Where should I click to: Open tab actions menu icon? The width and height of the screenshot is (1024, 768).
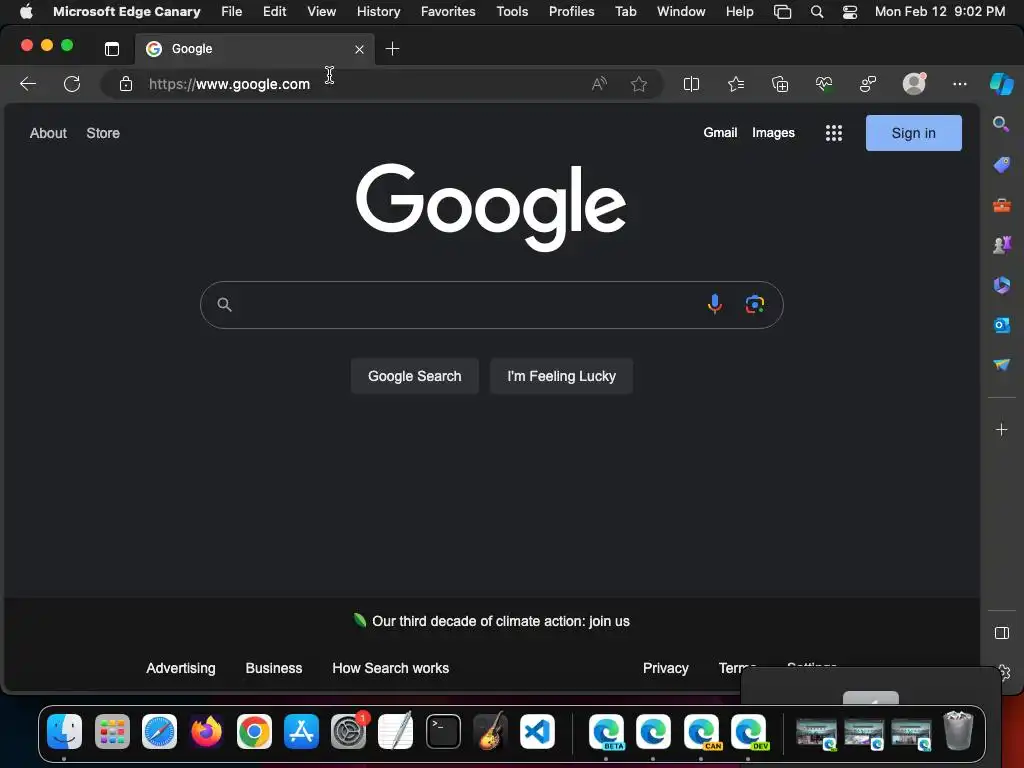[112, 49]
